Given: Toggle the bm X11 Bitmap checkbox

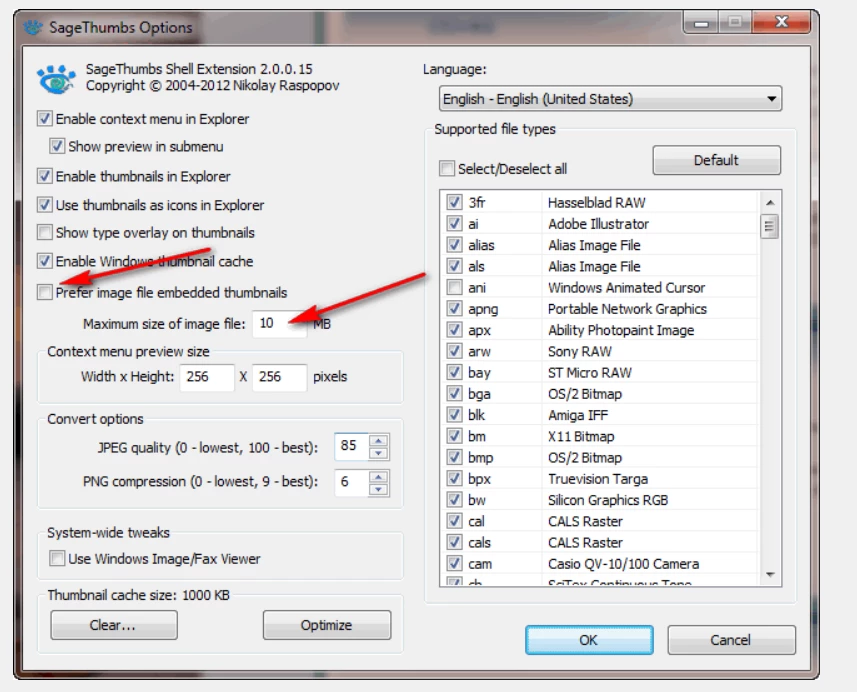Looking at the screenshot, I should [454, 436].
